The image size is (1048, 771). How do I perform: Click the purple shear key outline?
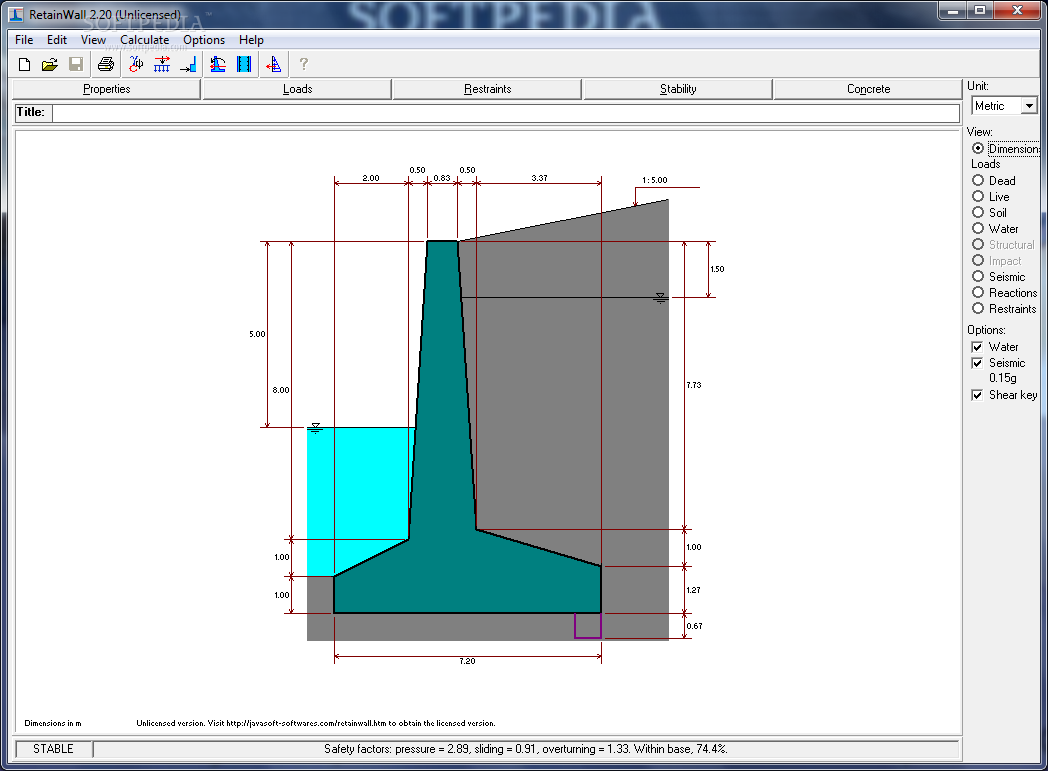pos(588,626)
